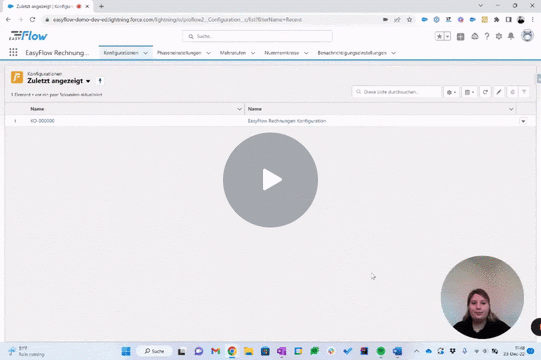The height and width of the screenshot is (360, 541).
Task: Toggle the list view filter panel
Action: [x=524, y=92]
